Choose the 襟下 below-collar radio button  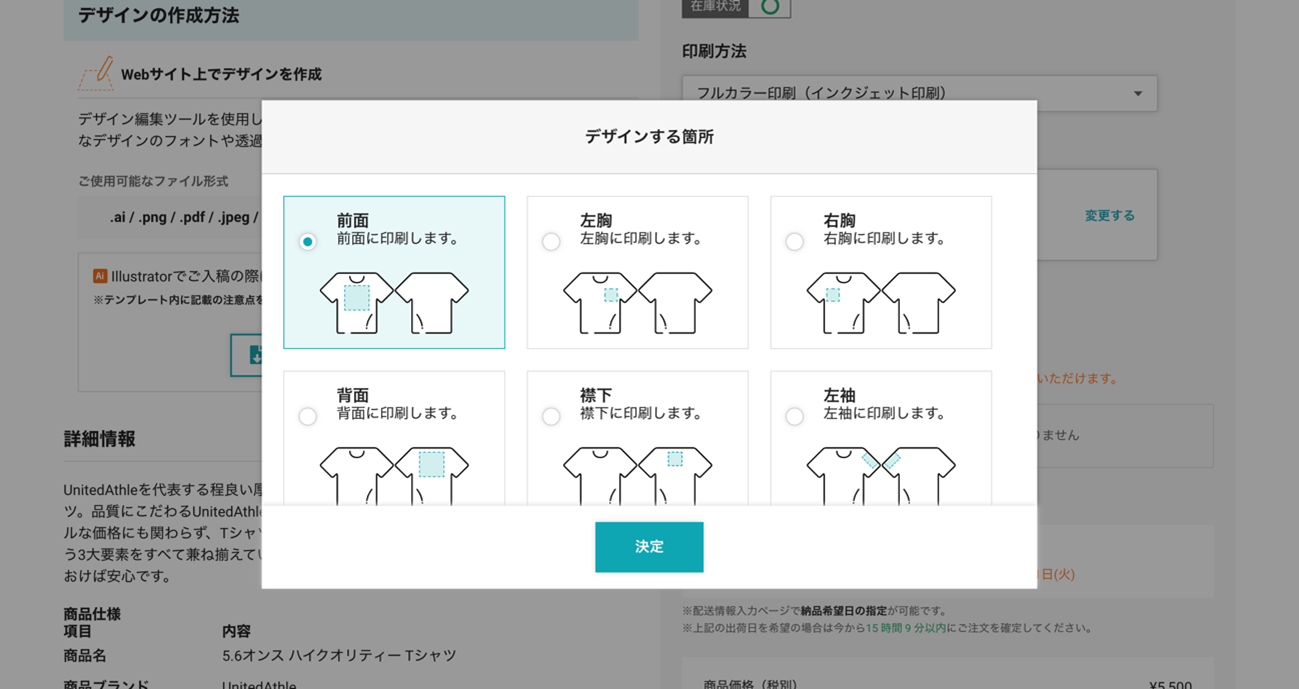(x=551, y=416)
